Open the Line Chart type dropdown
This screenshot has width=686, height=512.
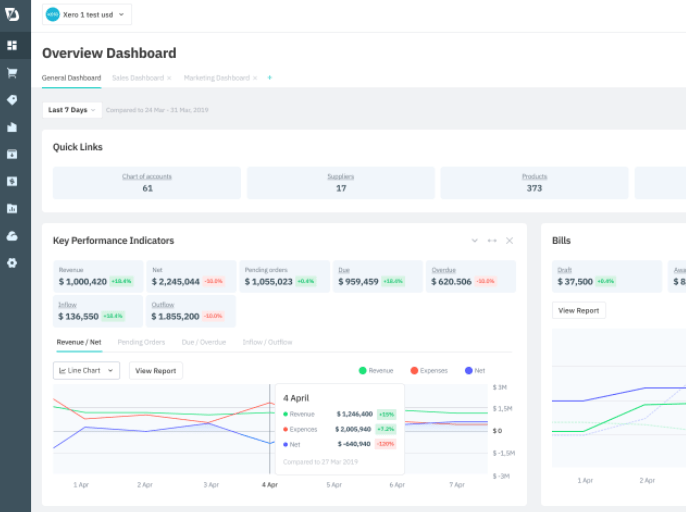pyautogui.click(x=86, y=371)
